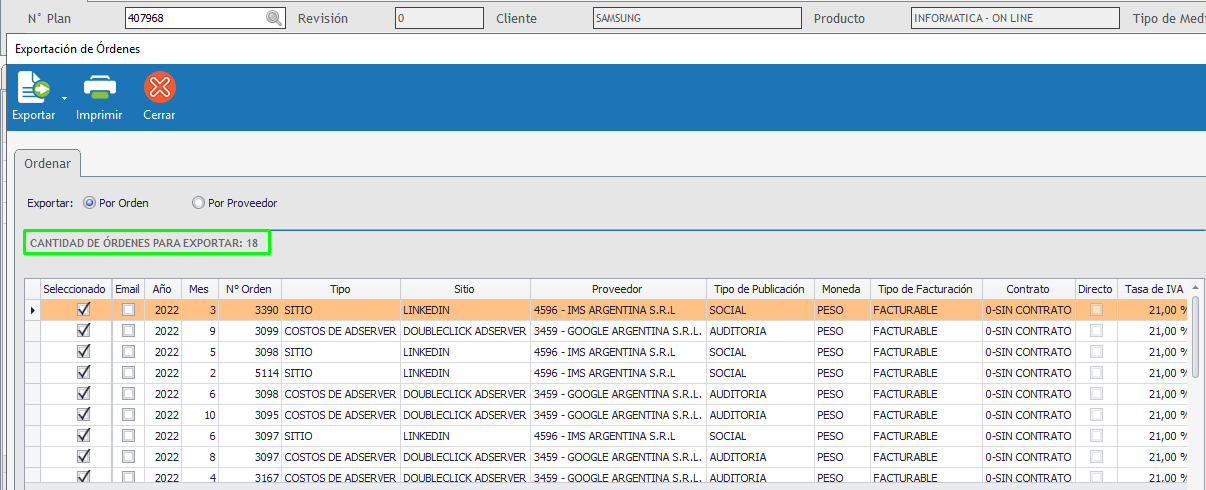Screen dimensions: 1206x490
Task: Check Email box for order 3099
Action: (128, 331)
